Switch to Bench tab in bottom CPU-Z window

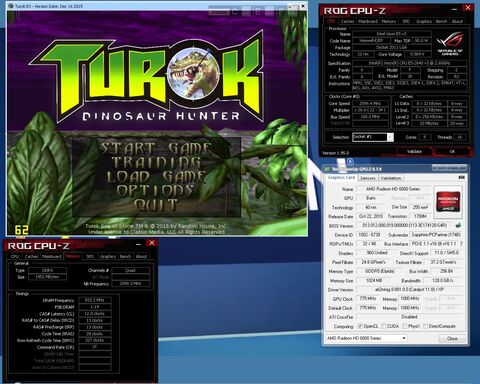click(125, 256)
